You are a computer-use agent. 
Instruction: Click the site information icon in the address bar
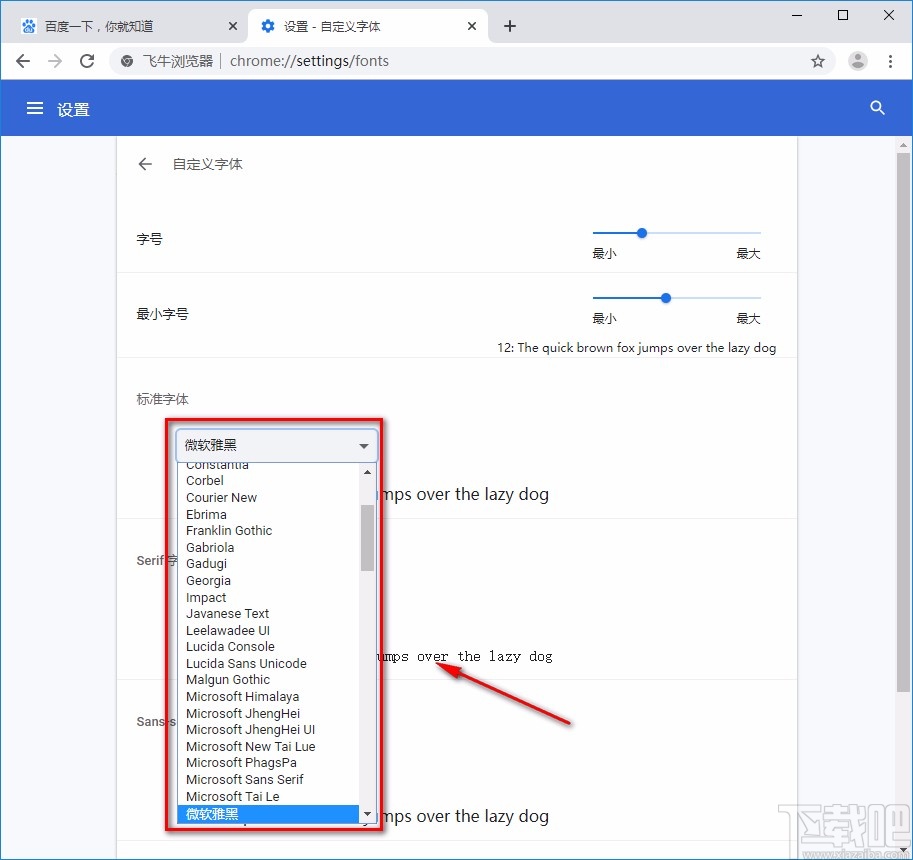click(126, 61)
